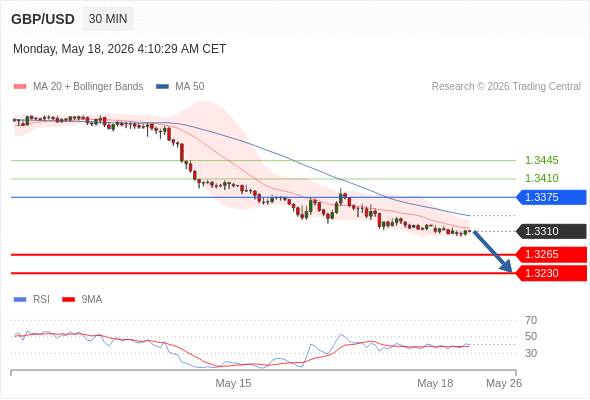
Task: Click the May 26 date axis label
Action: point(504,383)
